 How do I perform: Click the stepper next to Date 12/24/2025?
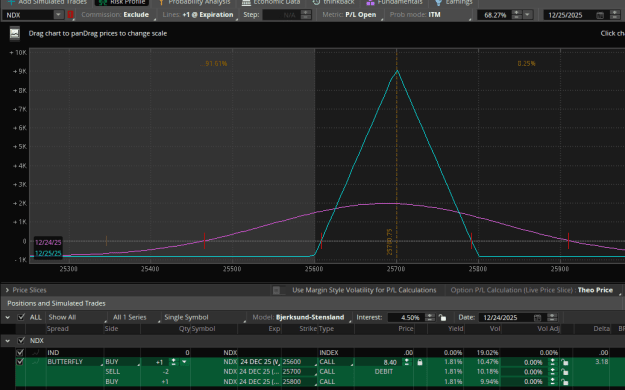(552, 317)
